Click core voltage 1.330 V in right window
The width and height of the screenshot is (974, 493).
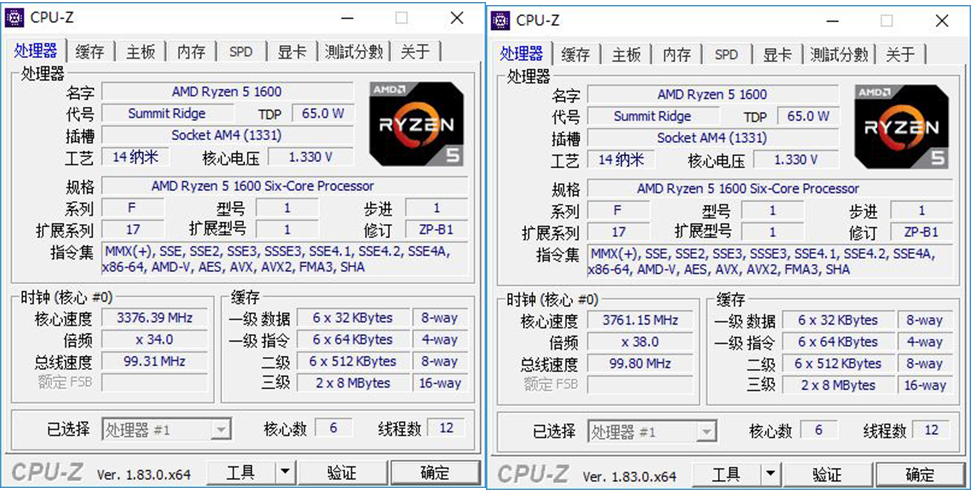(796, 160)
